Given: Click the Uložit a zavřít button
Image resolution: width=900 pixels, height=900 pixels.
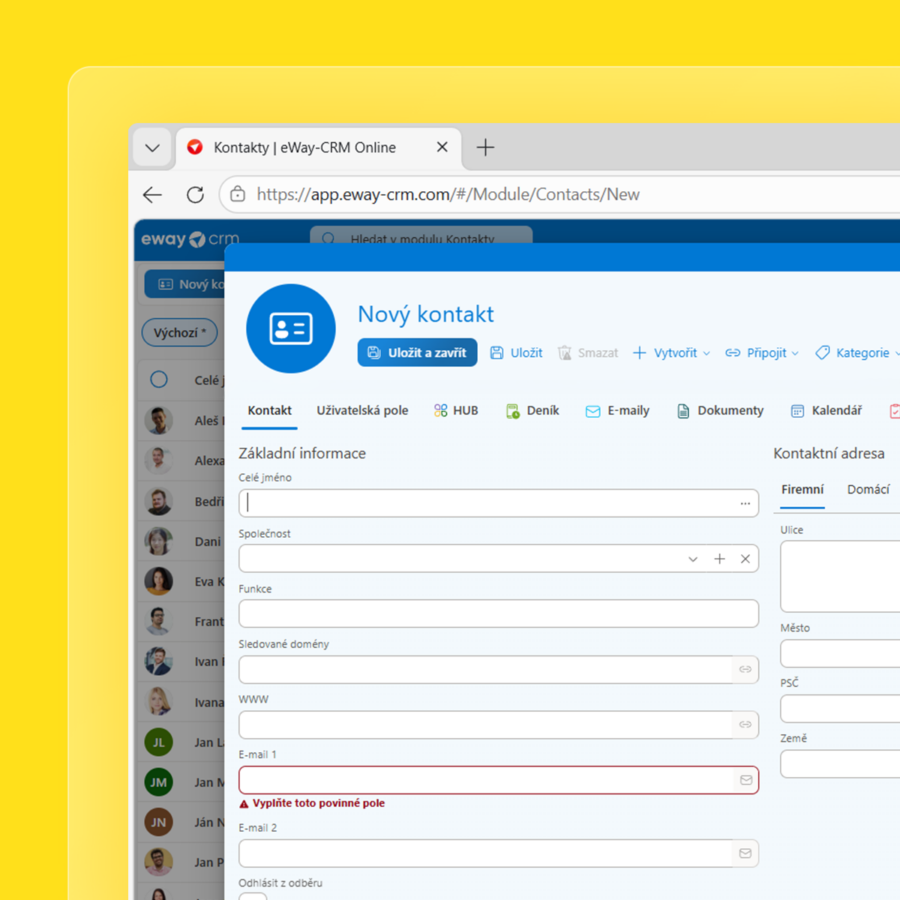Looking at the screenshot, I should coord(417,353).
